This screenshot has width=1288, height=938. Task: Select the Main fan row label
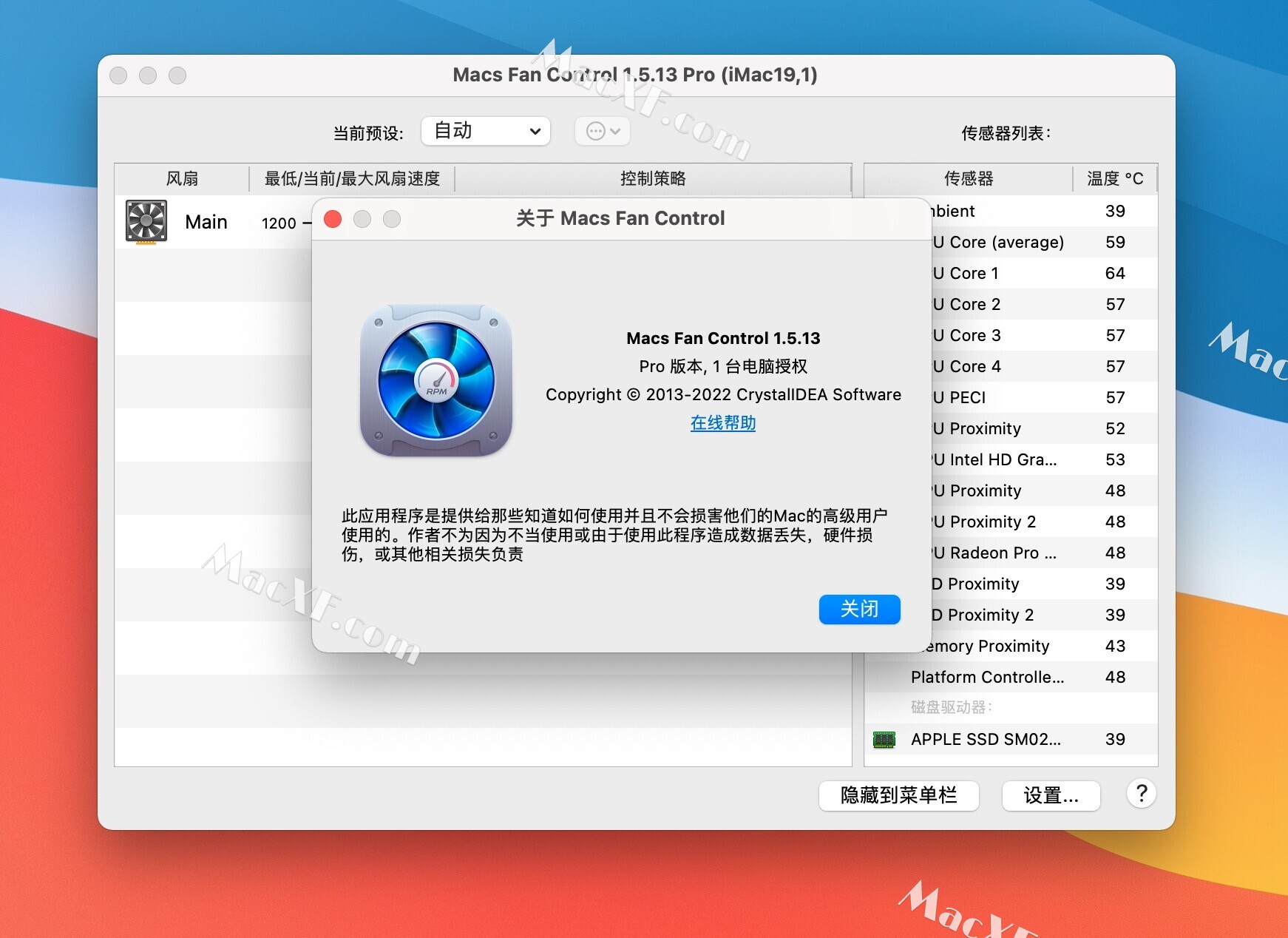pyautogui.click(x=206, y=222)
